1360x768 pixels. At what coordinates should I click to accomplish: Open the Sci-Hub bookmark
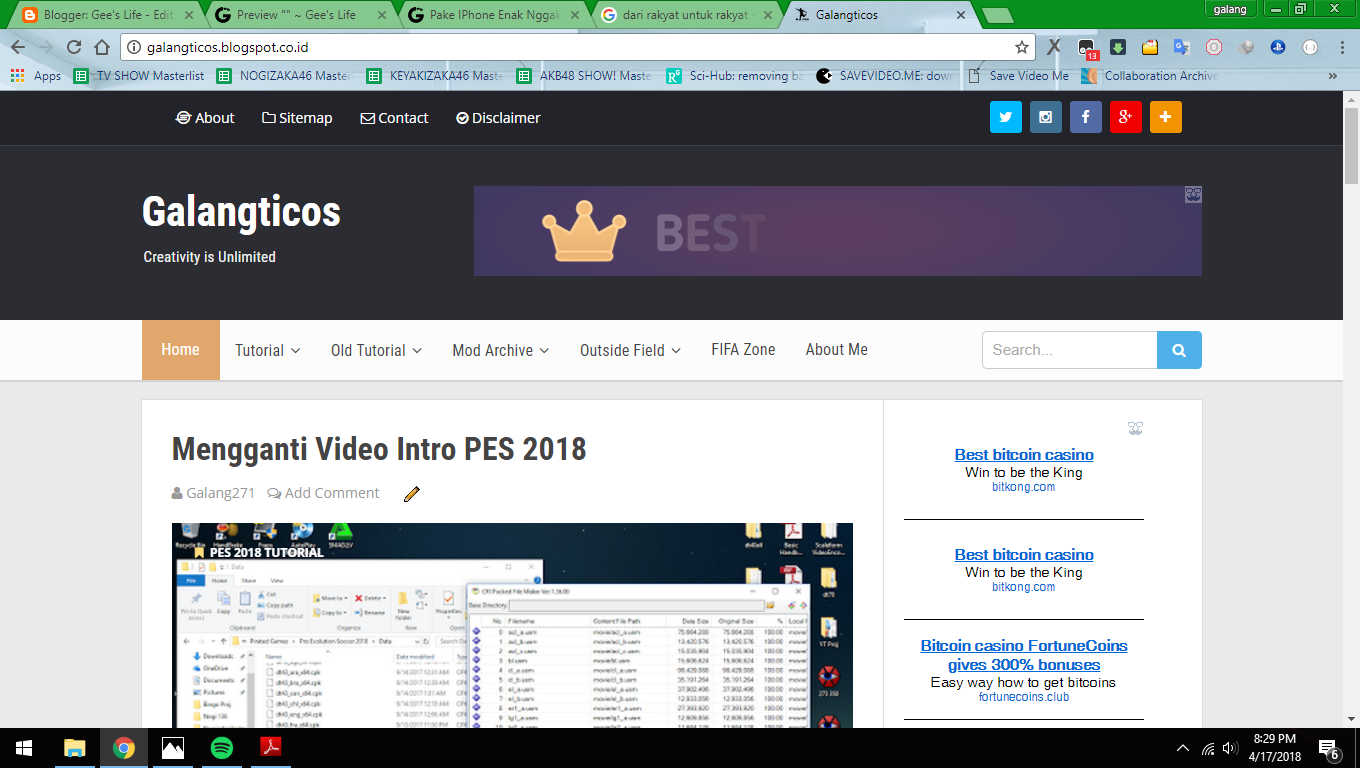coord(735,76)
